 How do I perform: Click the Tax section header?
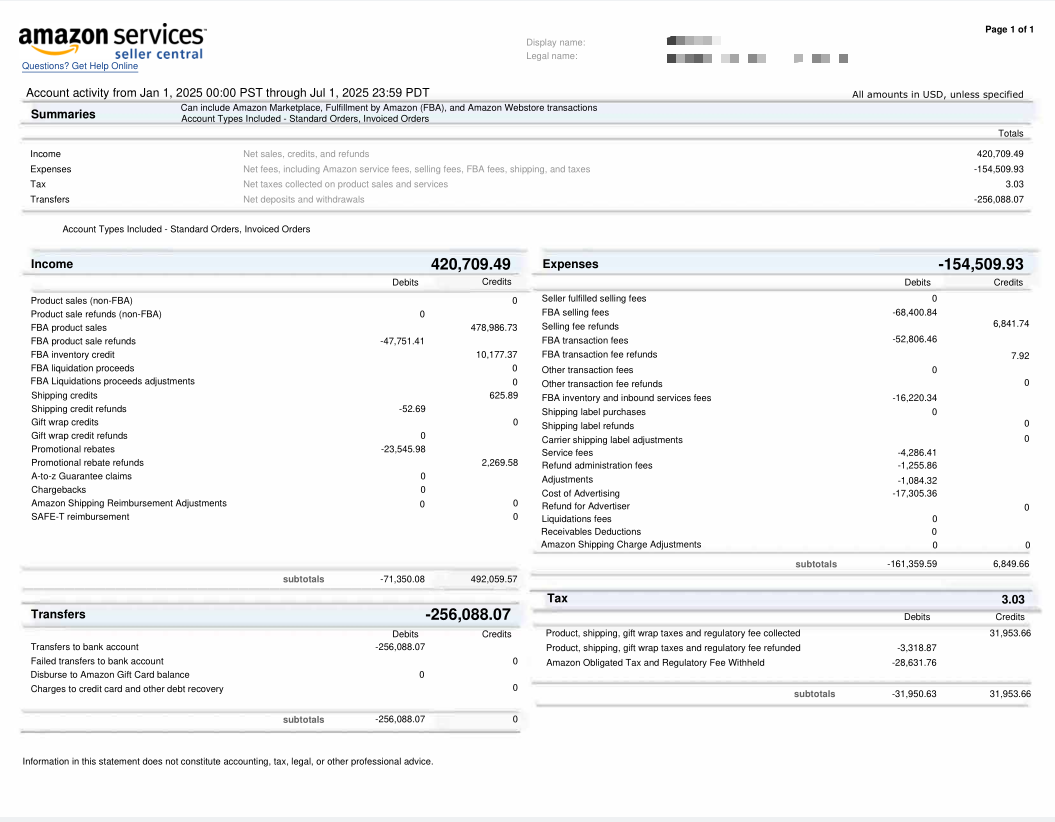coord(557,598)
